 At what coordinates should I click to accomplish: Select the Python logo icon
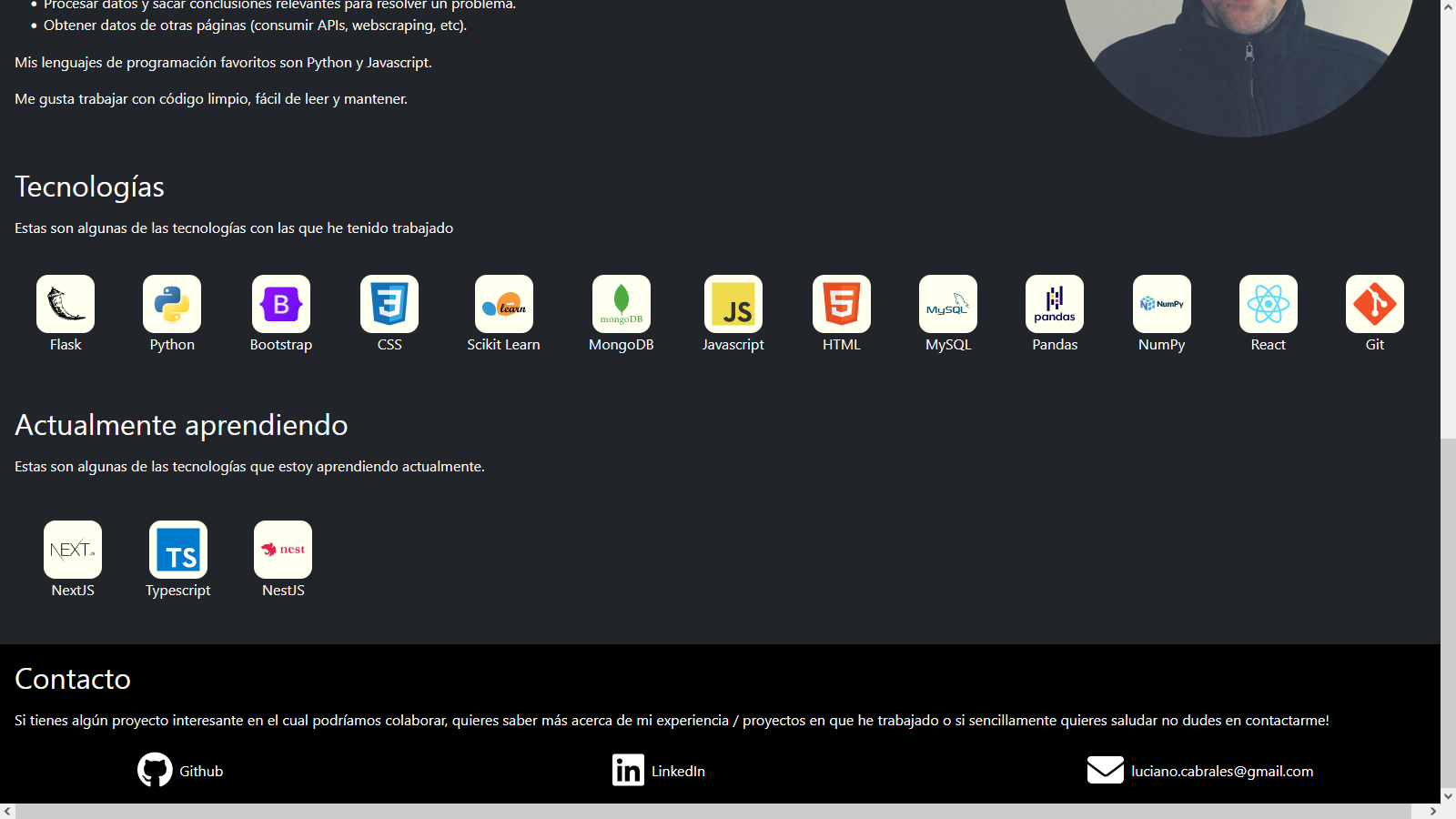tap(172, 304)
